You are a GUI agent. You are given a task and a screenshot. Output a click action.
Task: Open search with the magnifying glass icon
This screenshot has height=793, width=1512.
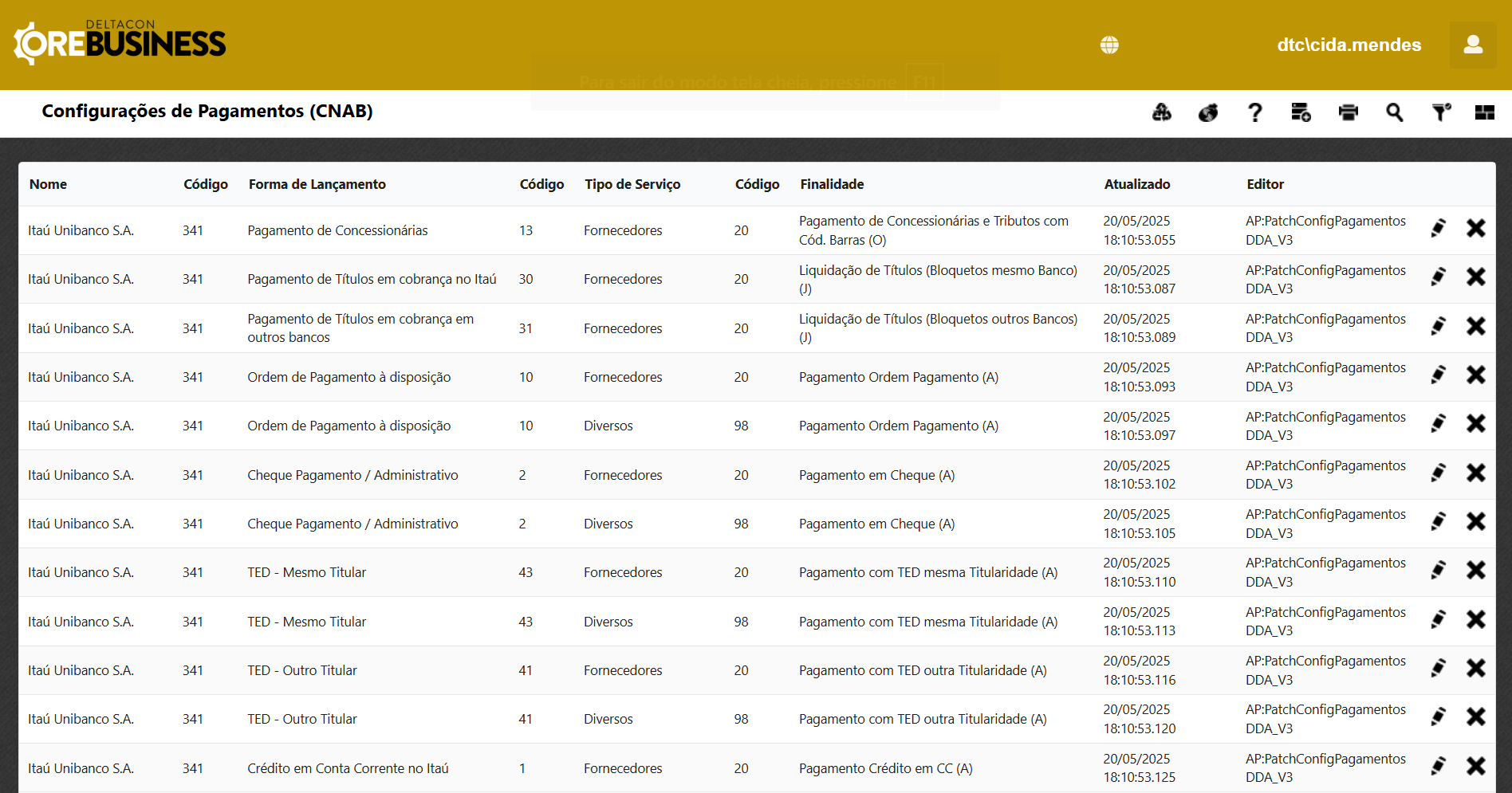[x=1394, y=112]
